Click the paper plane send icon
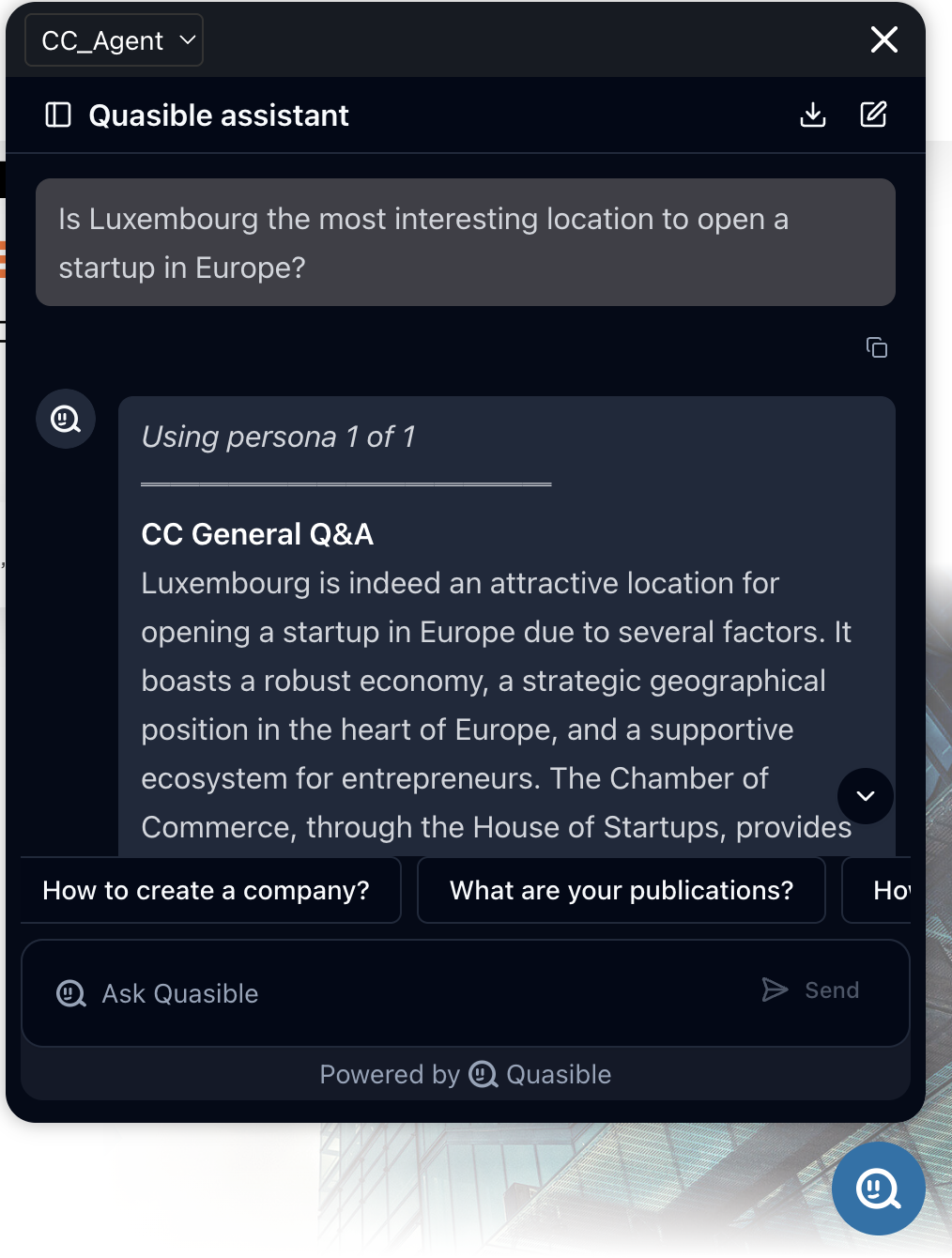The height and width of the screenshot is (1258, 952). tap(775, 990)
